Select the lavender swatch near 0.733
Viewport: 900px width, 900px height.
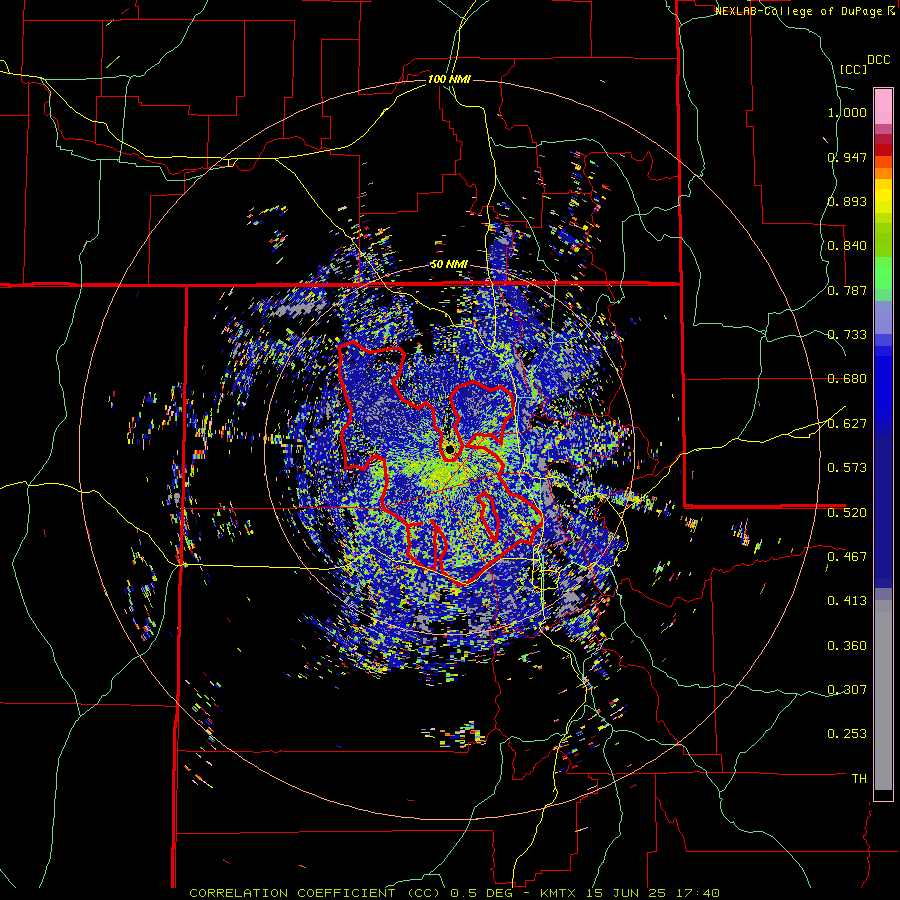click(x=883, y=317)
